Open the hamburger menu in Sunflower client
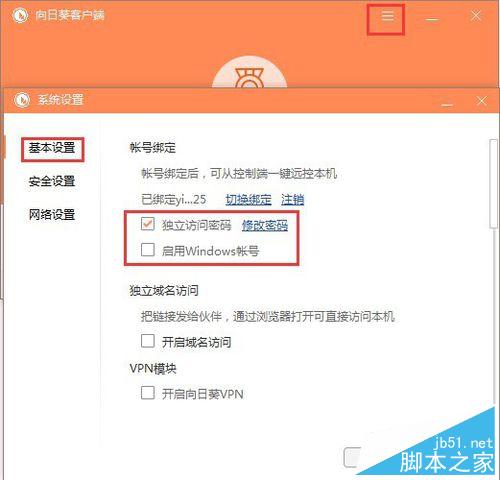Image resolution: width=500 pixels, height=480 pixels. [387, 16]
